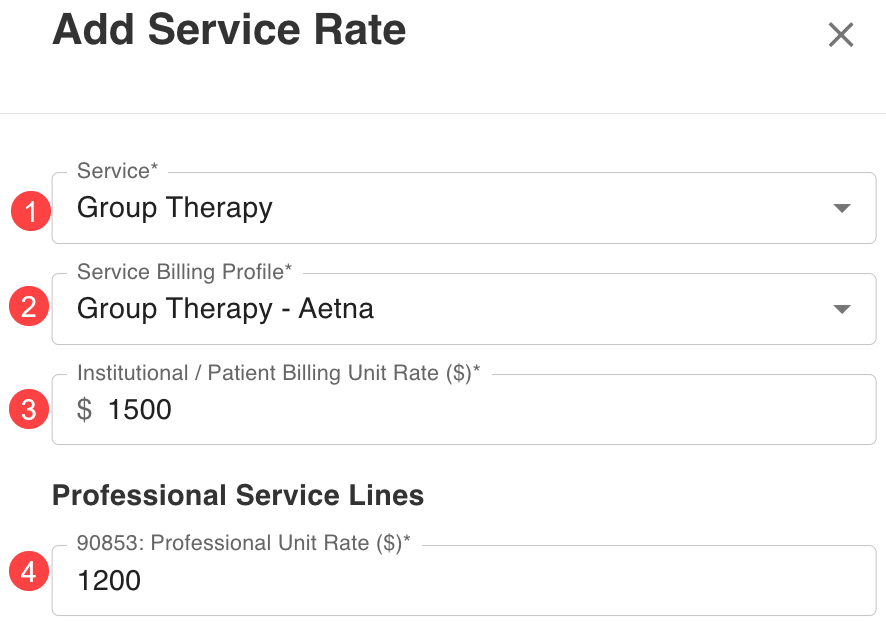This screenshot has width=886, height=624.
Task: Select the Group Therapy service value
Action: [x=175, y=208]
